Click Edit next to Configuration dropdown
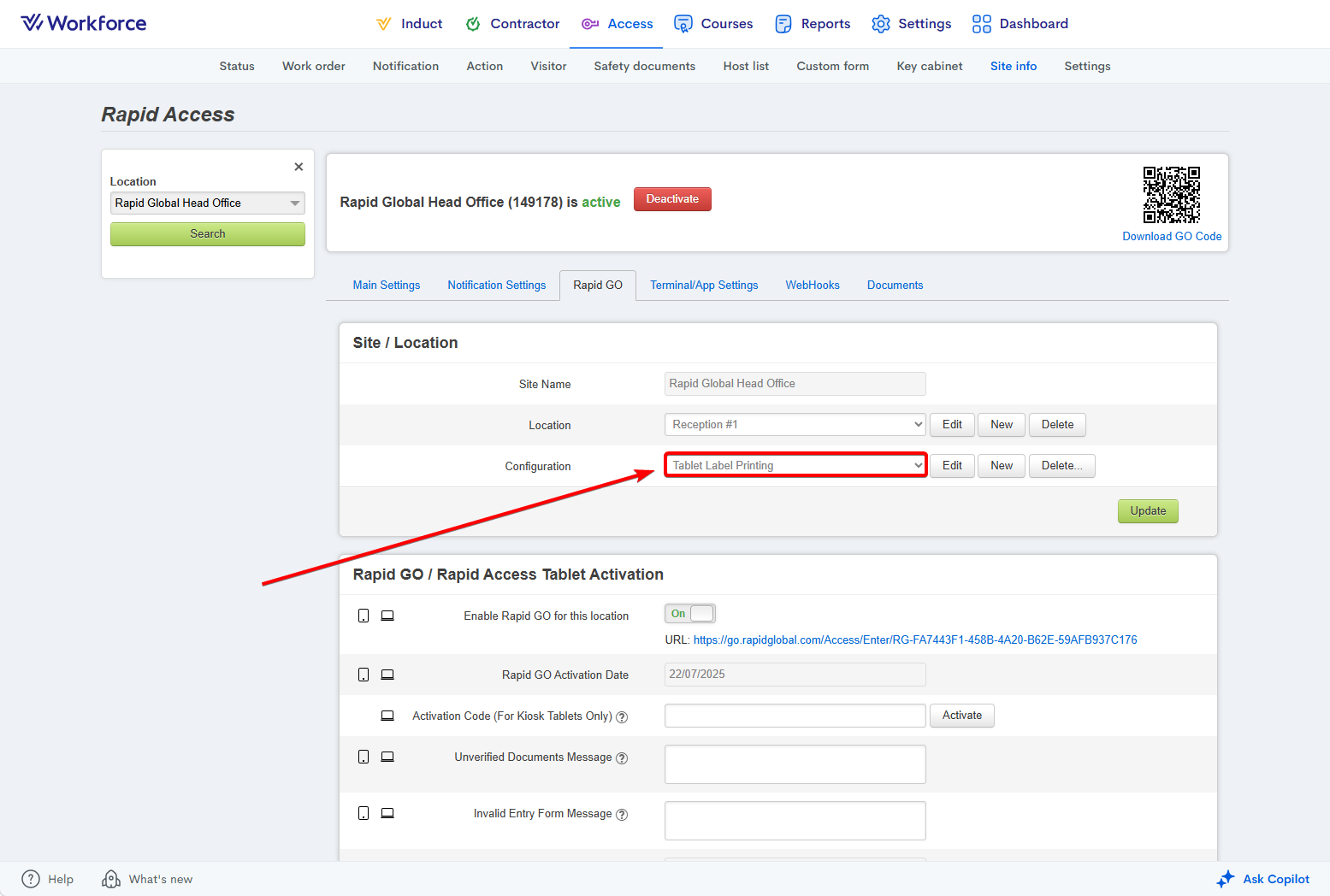1330x896 pixels. click(x=952, y=466)
